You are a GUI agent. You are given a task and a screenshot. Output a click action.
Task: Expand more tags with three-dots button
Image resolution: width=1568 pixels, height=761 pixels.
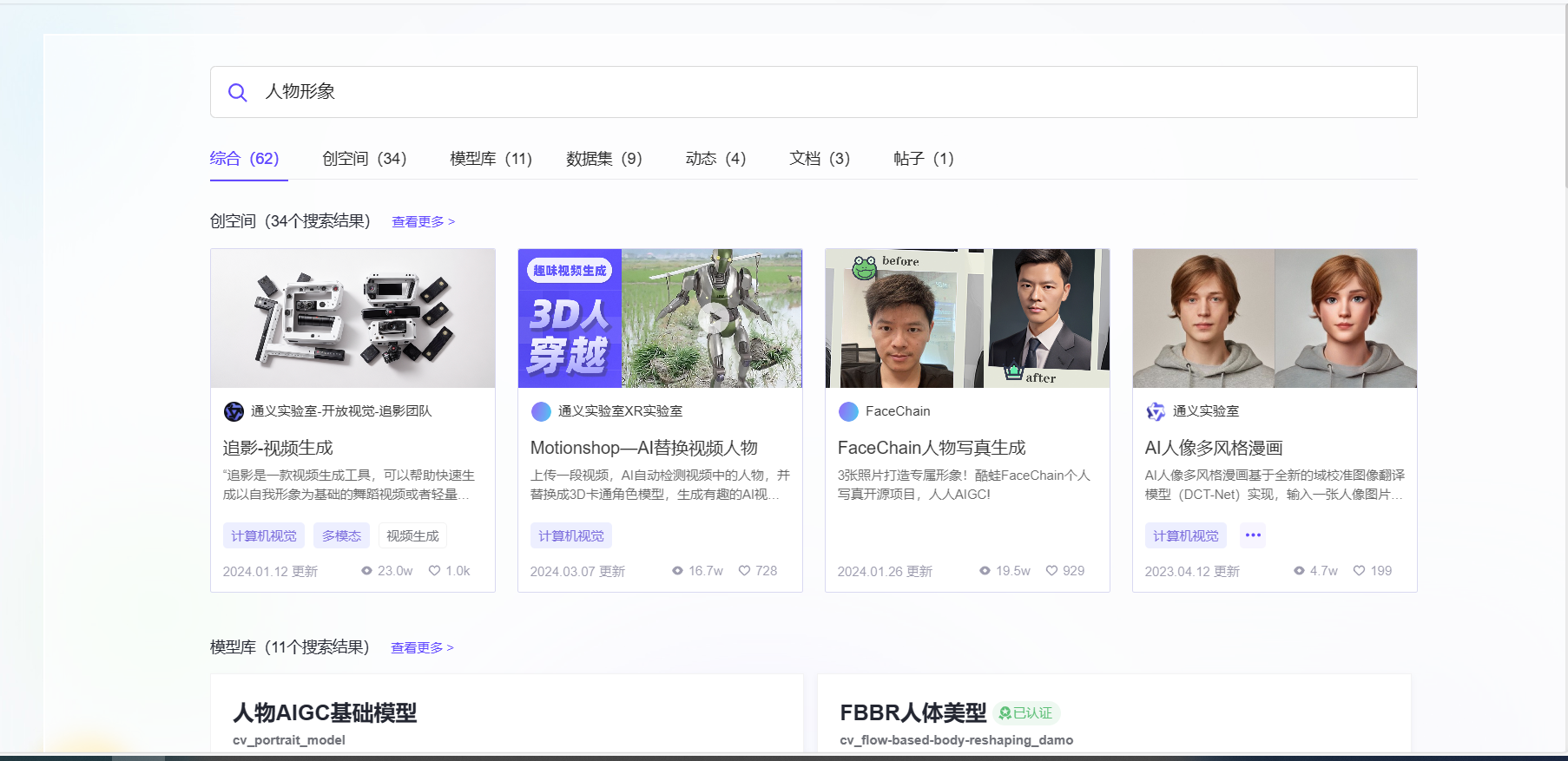tap(1252, 535)
